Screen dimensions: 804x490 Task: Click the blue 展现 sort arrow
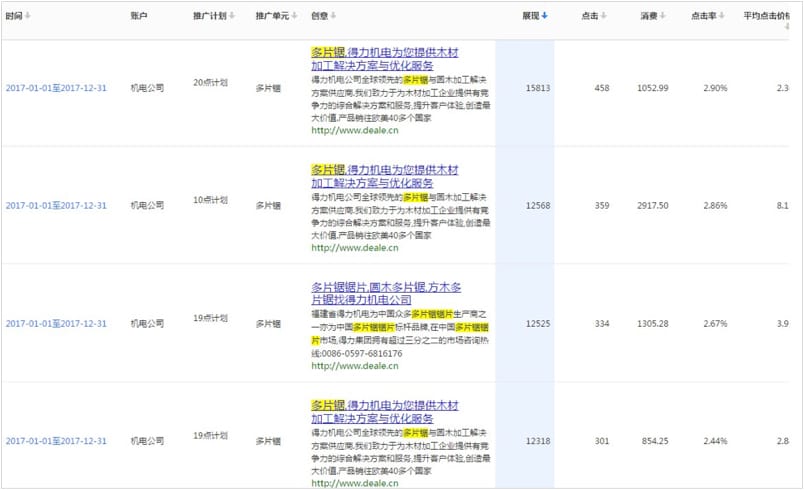(x=545, y=16)
